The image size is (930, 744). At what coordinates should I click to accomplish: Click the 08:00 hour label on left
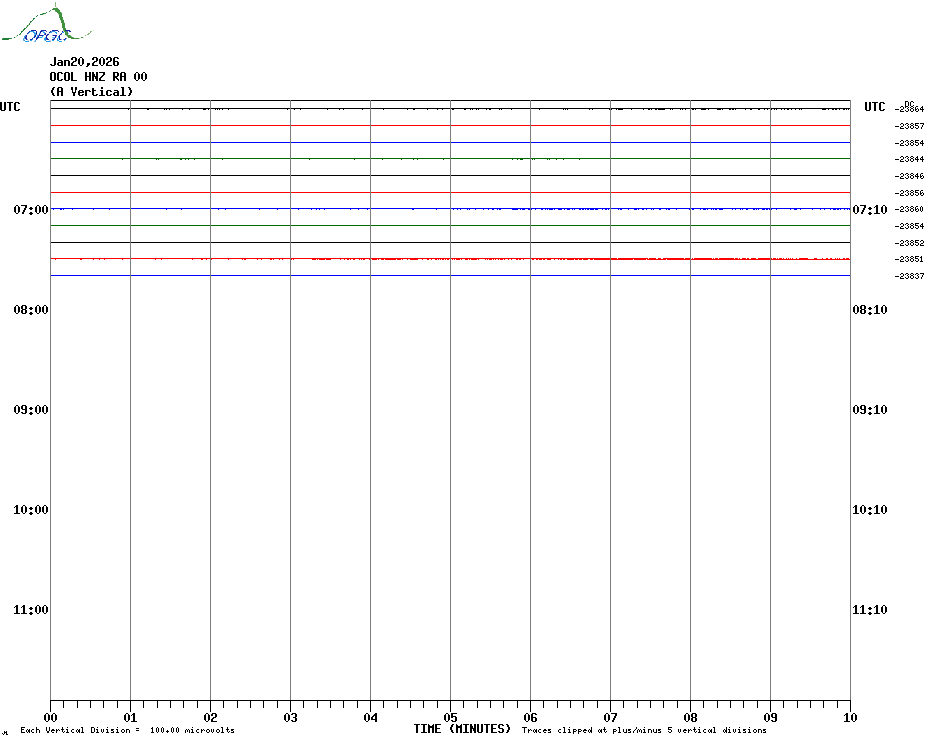[31, 309]
